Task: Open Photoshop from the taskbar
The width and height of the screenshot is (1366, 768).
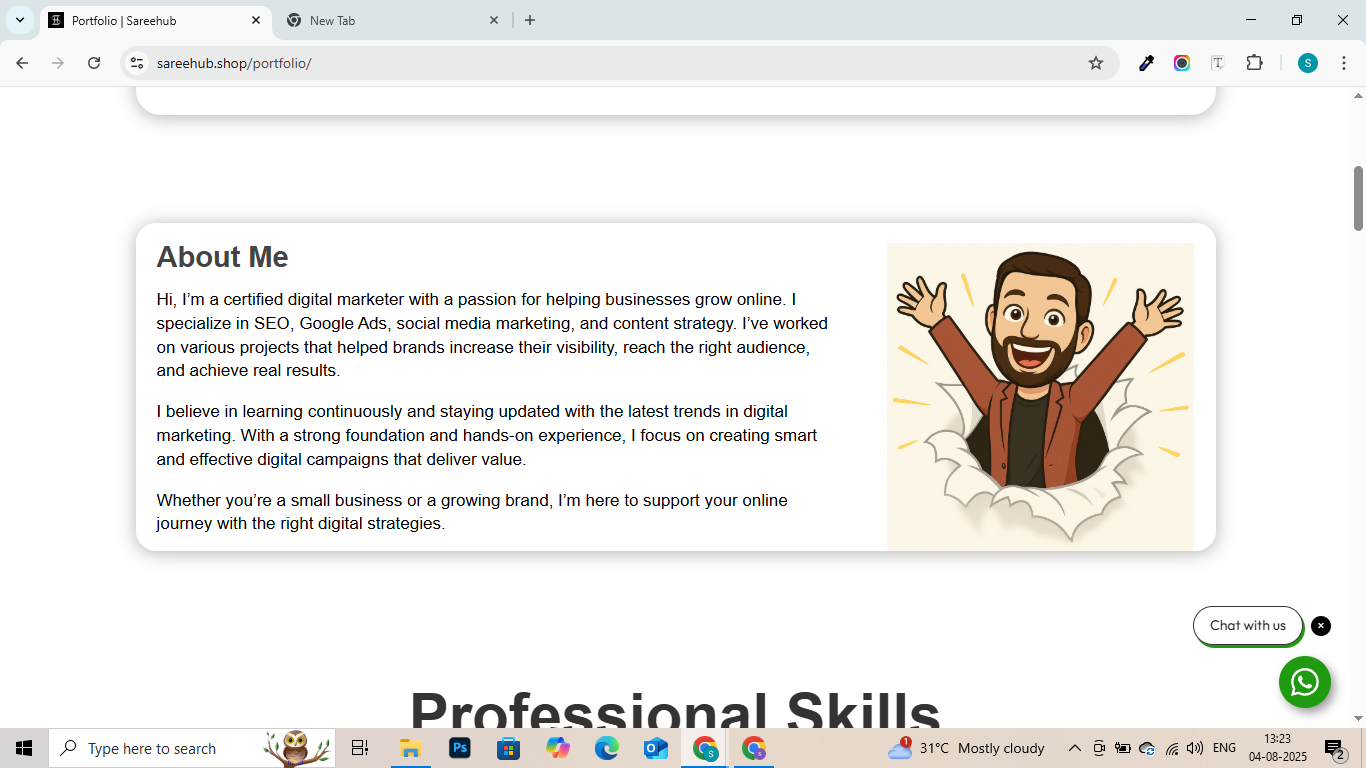Action: click(x=460, y=748)
